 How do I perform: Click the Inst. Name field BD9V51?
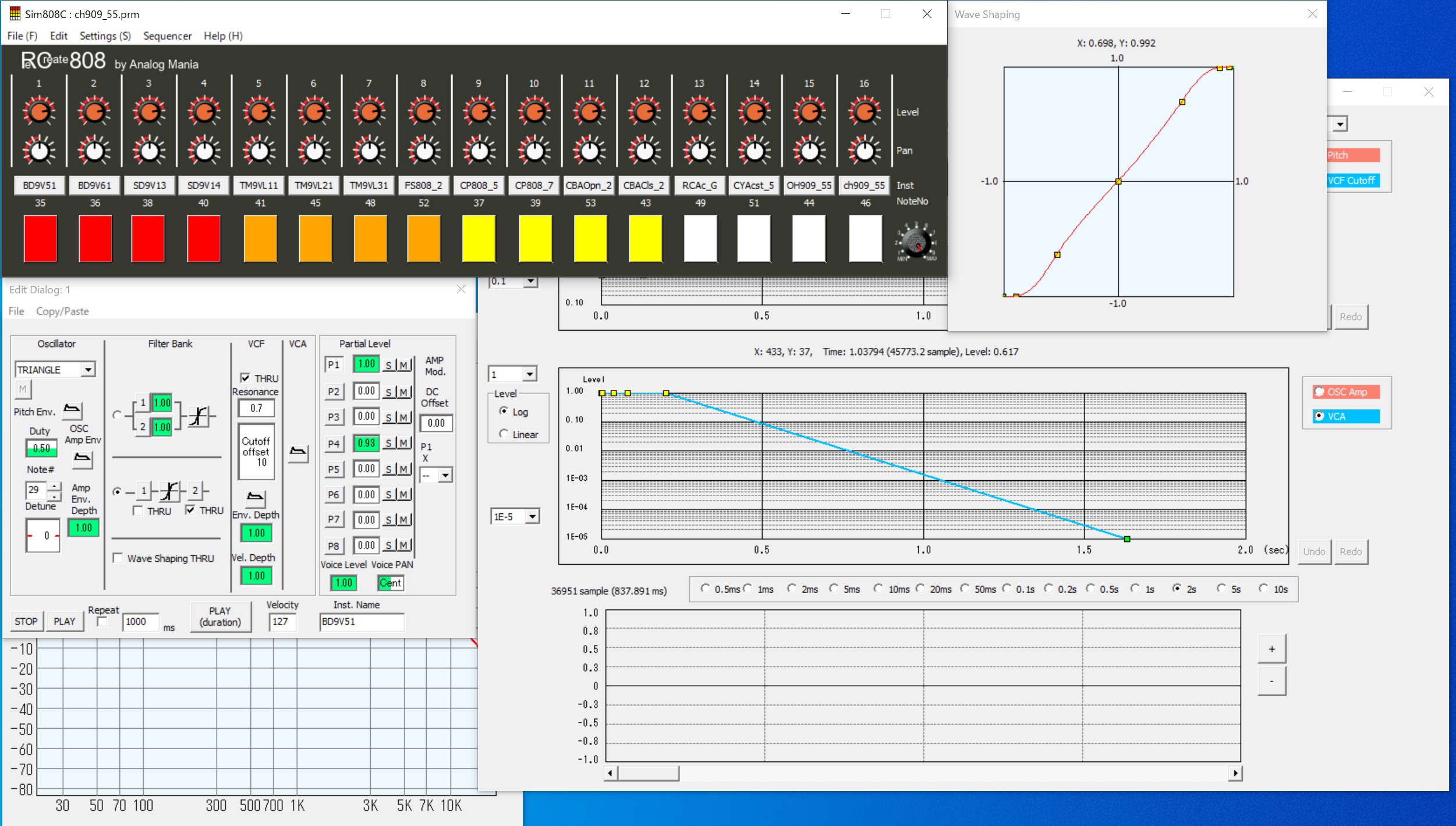[362, 622]
